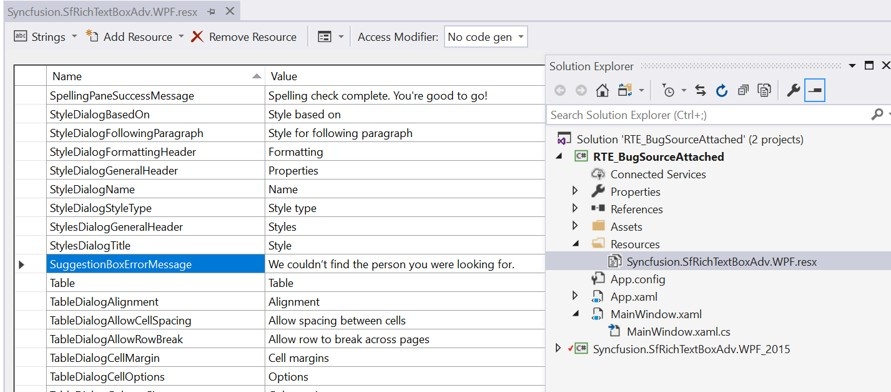Screen dimensions: 891x392
Task: Click the SpellingPaneSuccessMessage name cell
Action: 155,95
